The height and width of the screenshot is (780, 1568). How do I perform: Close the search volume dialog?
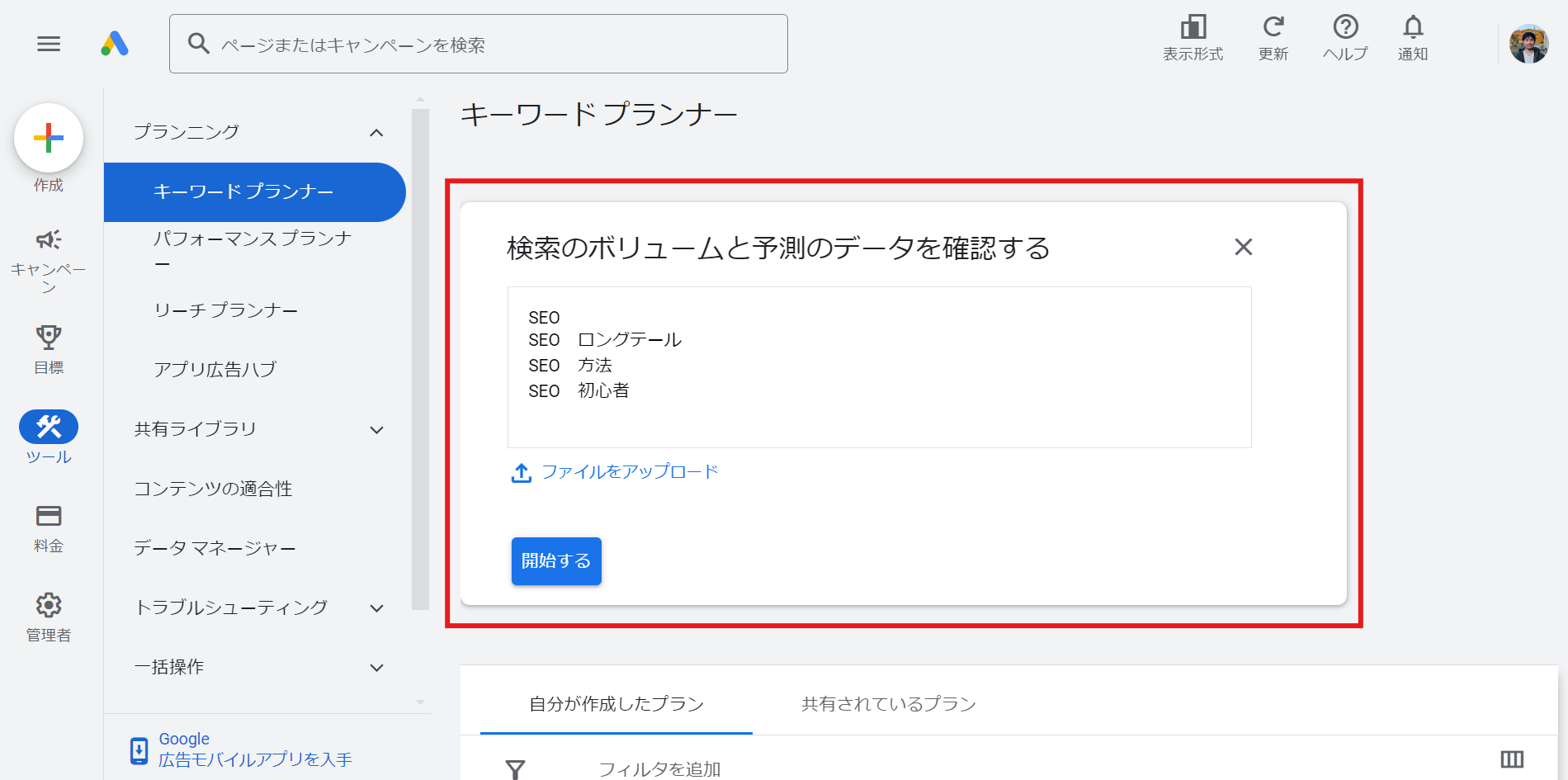point(1244,247)
